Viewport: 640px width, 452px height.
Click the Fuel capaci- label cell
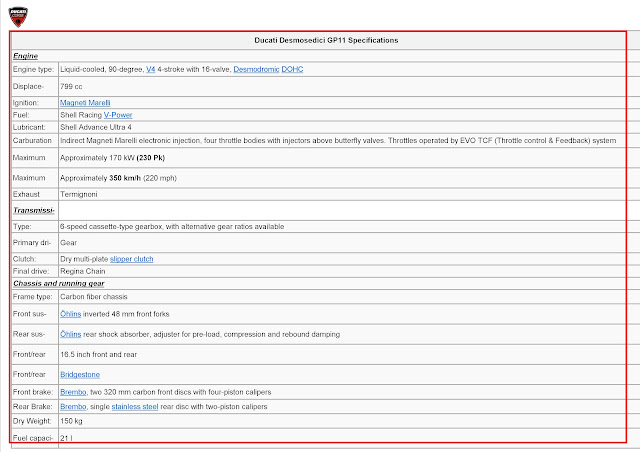pyautogui.click(x=35, y=438)
